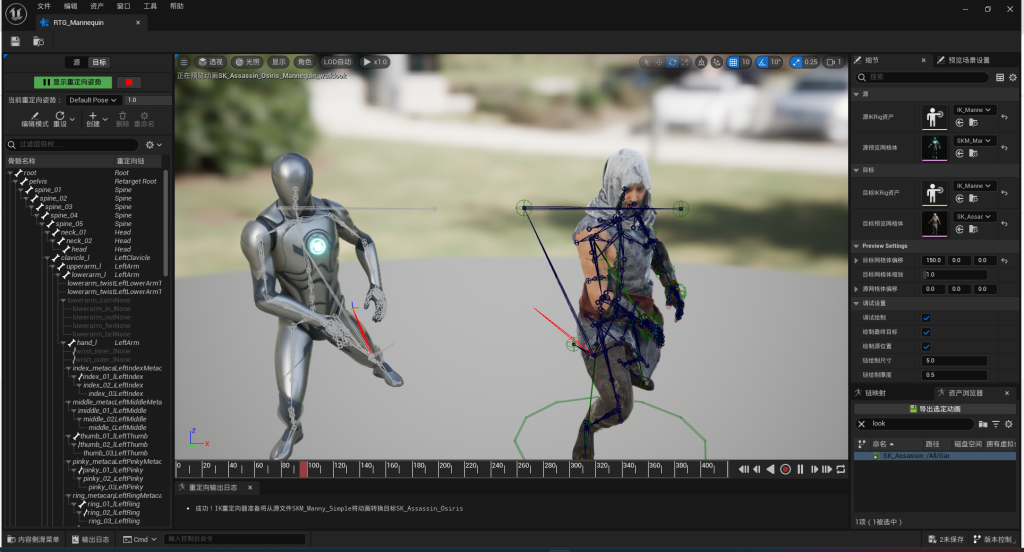1024x552 pixels.
Task: Click the delete pose trash icon
Action: tap(122, 116)
